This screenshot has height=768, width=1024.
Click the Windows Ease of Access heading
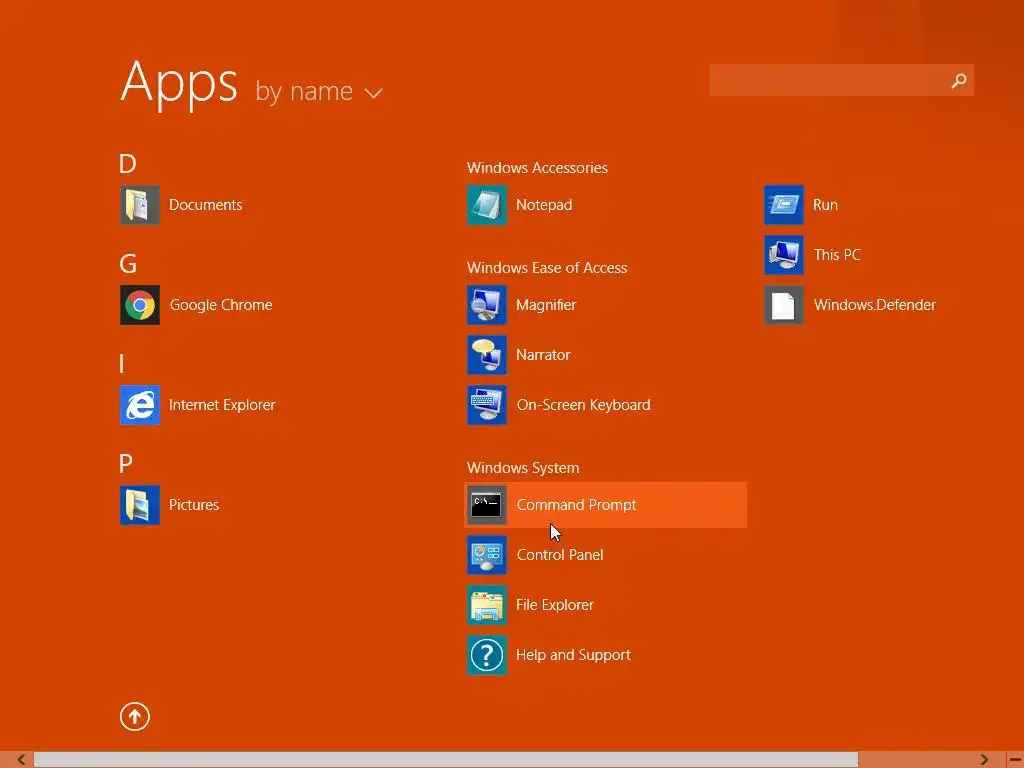(547, 268)
